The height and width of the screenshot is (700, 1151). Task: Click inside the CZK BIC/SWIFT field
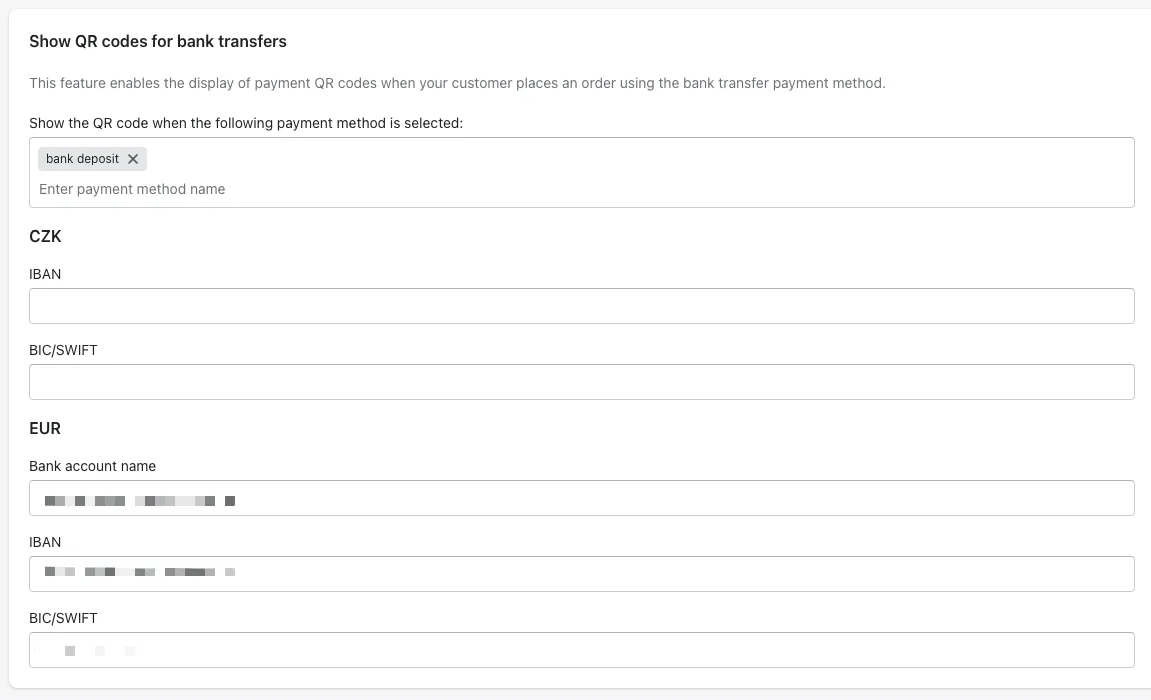coord(582,382)
